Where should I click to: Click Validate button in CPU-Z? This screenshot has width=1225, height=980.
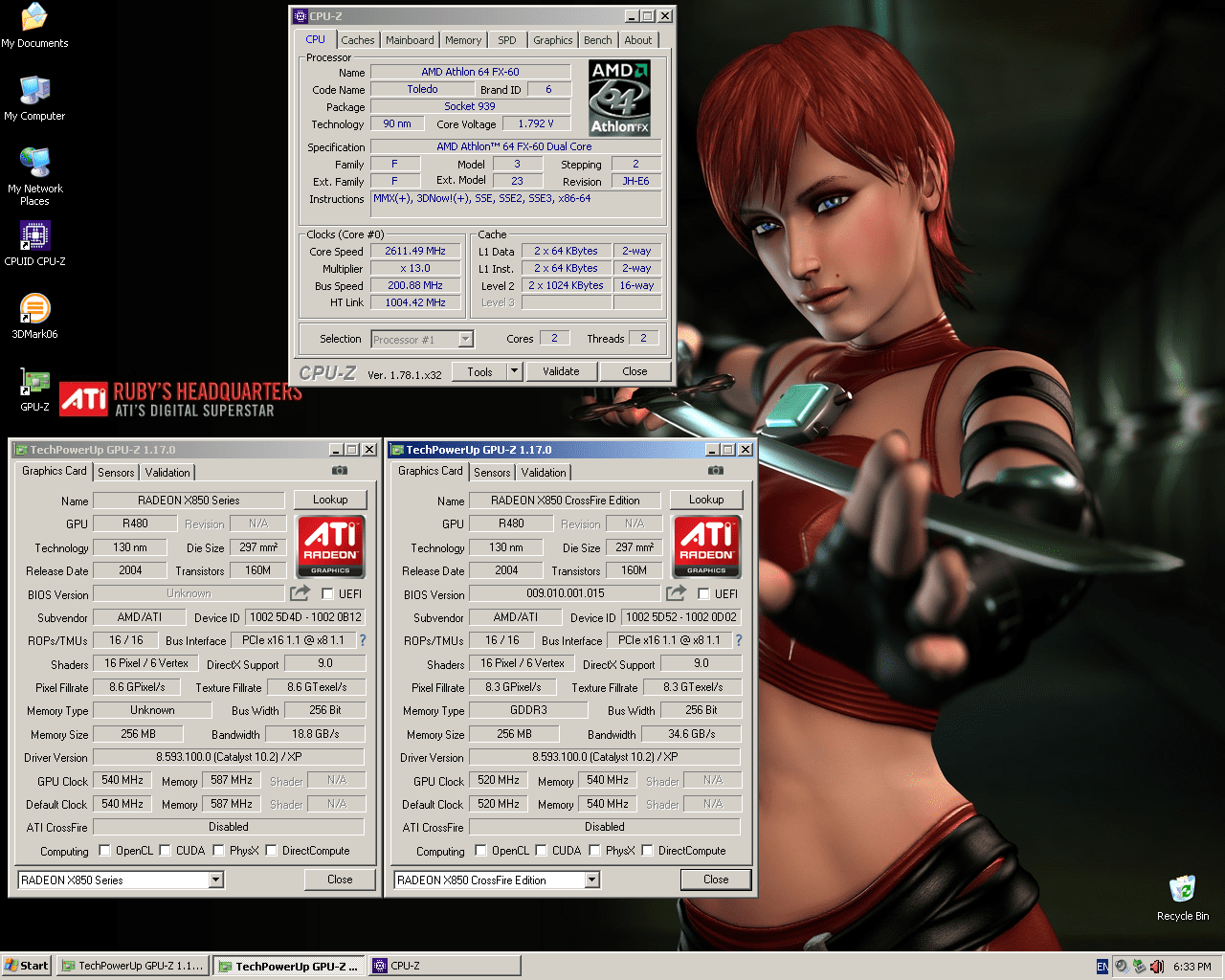pyautogui.click(x=561, y=371)
